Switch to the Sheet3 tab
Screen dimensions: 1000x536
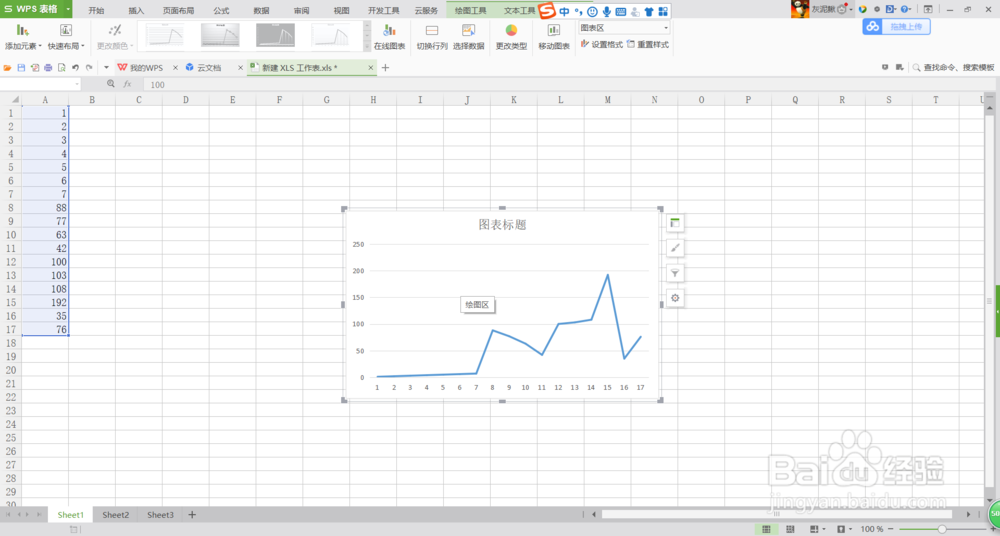160,514
